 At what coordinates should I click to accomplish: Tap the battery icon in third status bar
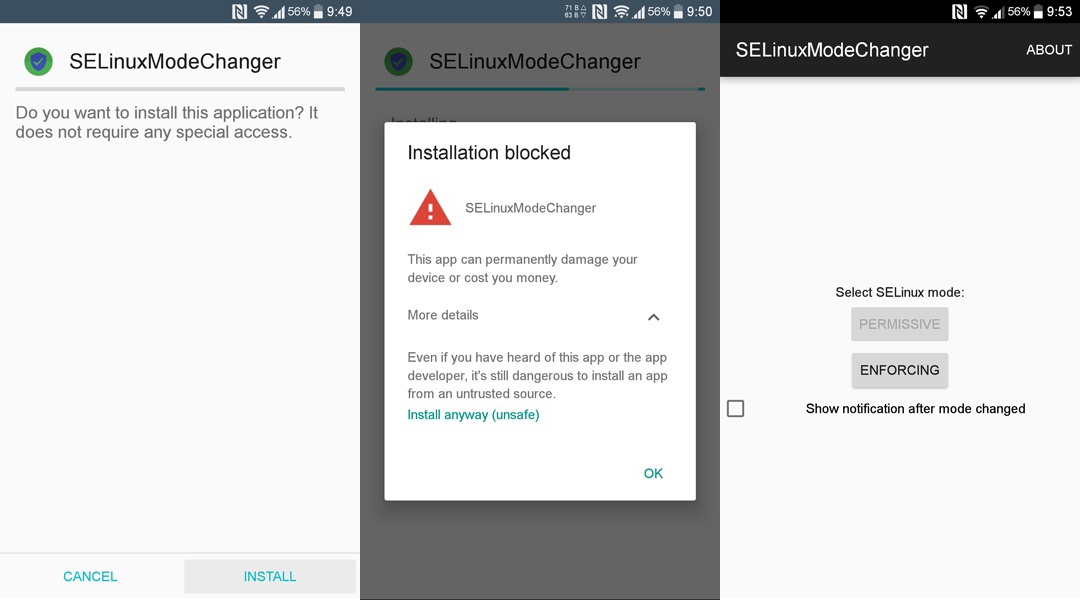tap(1038, 11)
